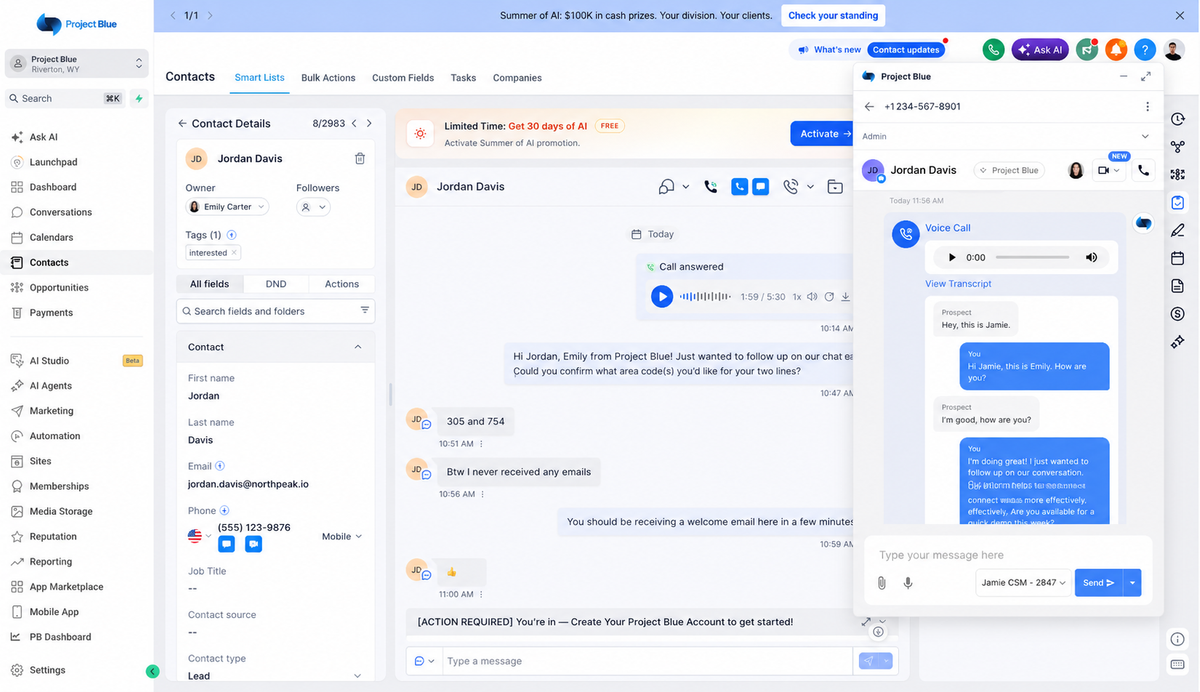Click the microphone icon in message box
Viewport: 1200px width, 692px height.
pyautogui.click(x=908, y=583)
